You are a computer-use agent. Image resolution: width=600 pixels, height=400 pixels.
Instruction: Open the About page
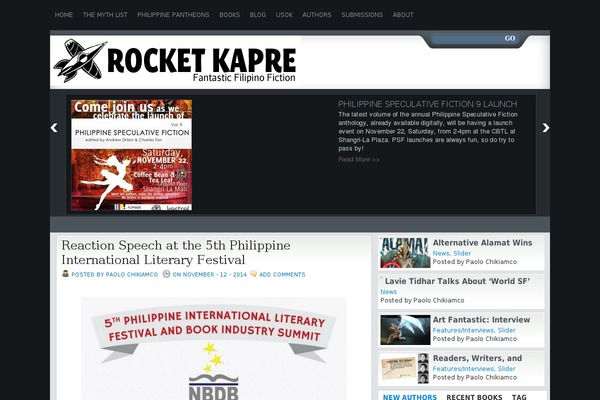(403, 15)
